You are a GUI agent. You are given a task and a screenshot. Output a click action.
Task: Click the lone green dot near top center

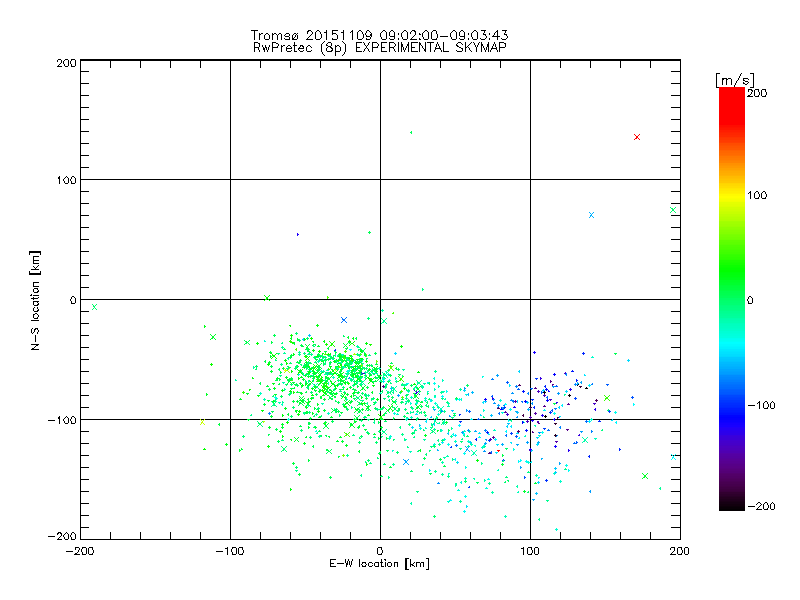[411, 133]
